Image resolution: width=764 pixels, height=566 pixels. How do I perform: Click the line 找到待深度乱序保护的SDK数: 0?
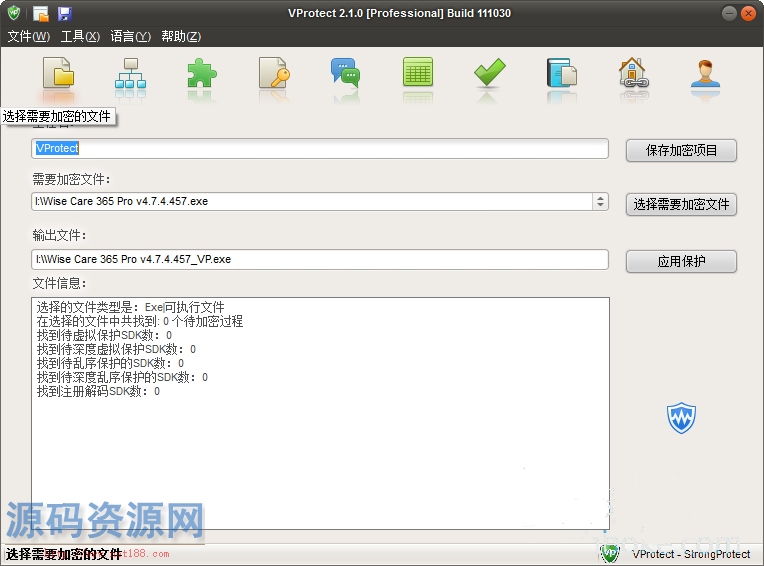(122, 377)
